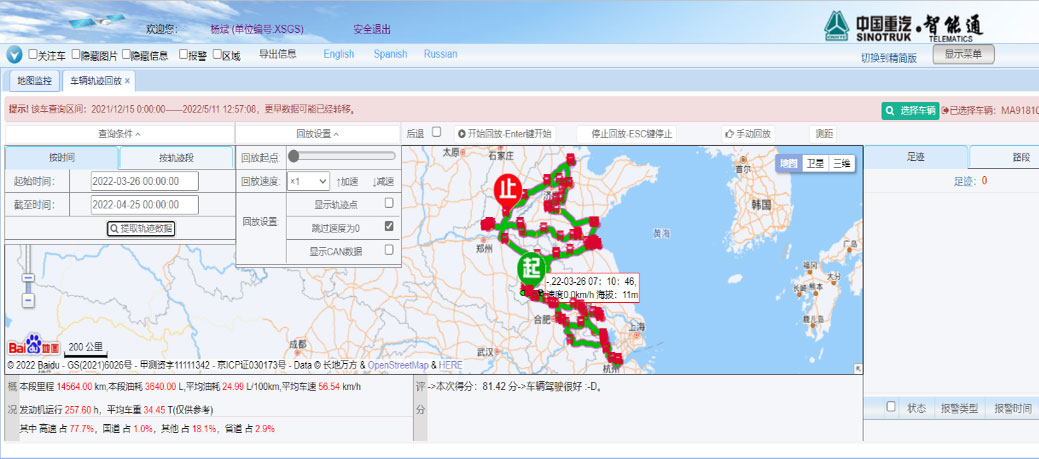Select the 按时间 query tab
Image resolution: width=1039 pixels, height=459 pixels.
tap(62, 158)
